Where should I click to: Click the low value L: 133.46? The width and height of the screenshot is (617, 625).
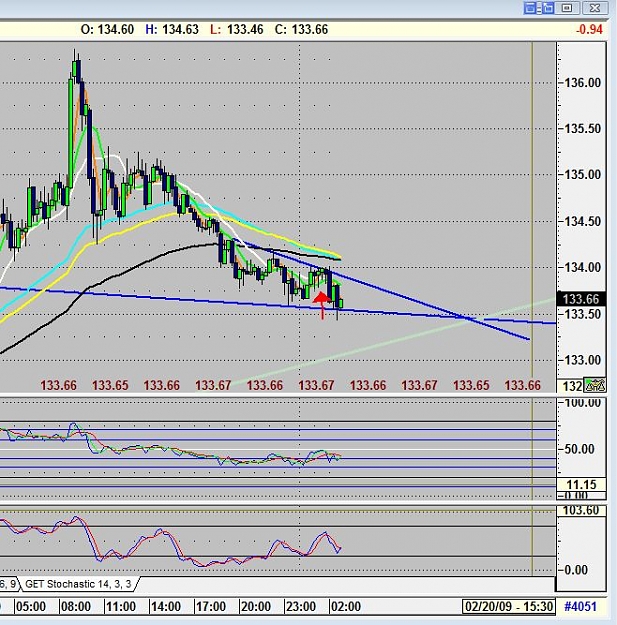[237, 29]
